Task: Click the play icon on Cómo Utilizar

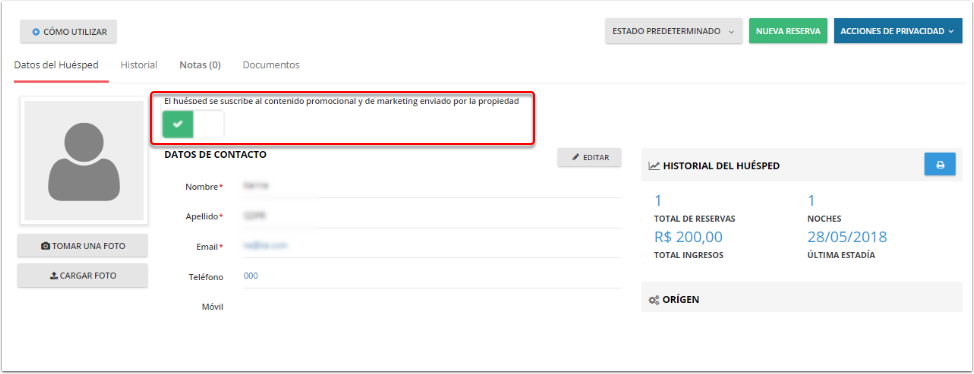Action: point(36,32)
